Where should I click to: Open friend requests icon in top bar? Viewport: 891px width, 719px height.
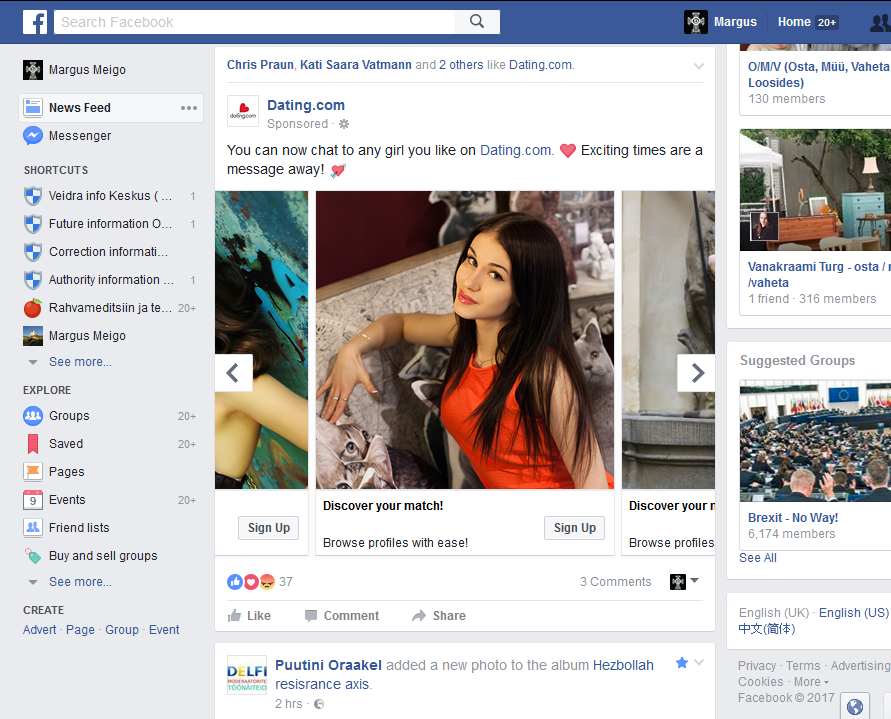(x=880, y=23)
